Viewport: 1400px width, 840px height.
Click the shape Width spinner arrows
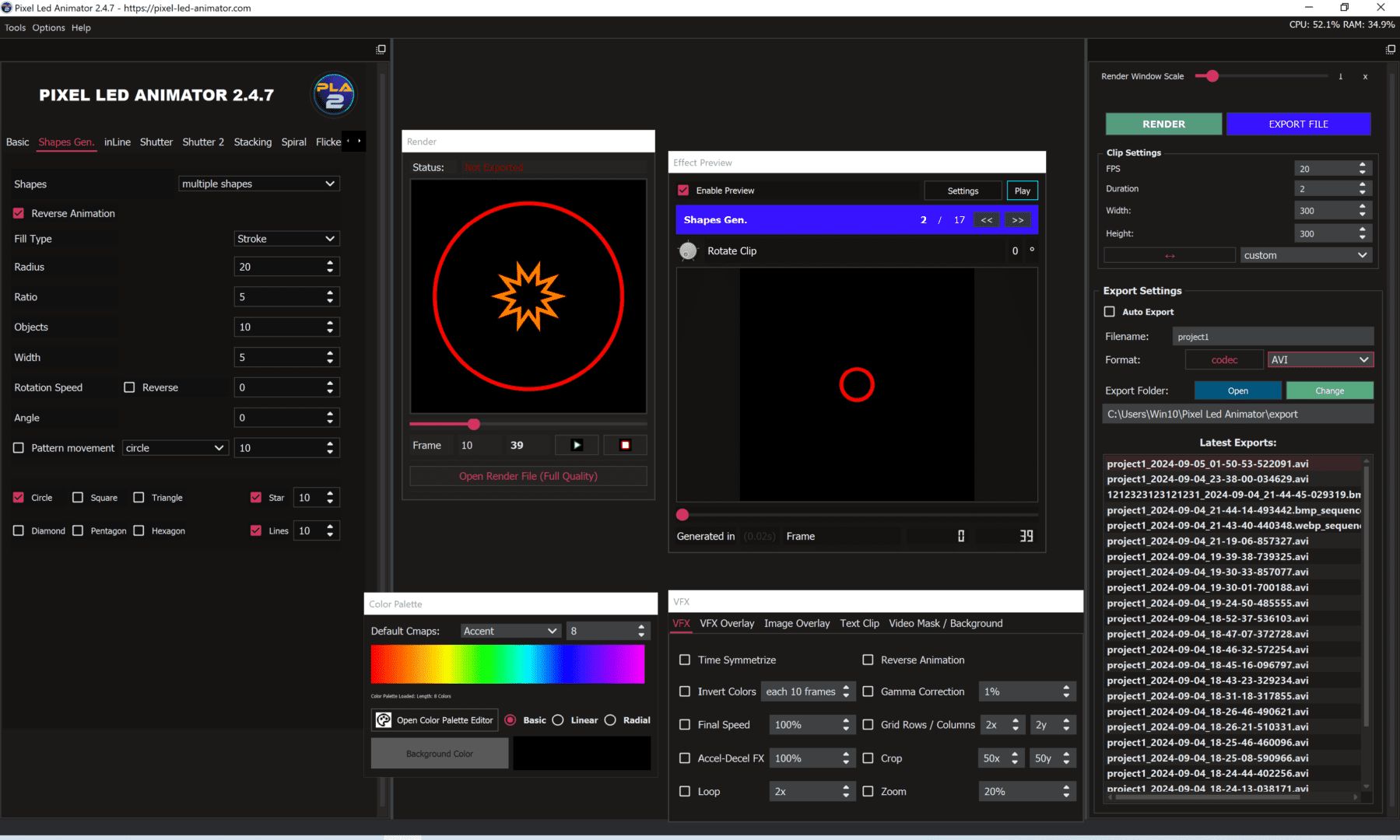pyautogui.click(x=330, y=358)
